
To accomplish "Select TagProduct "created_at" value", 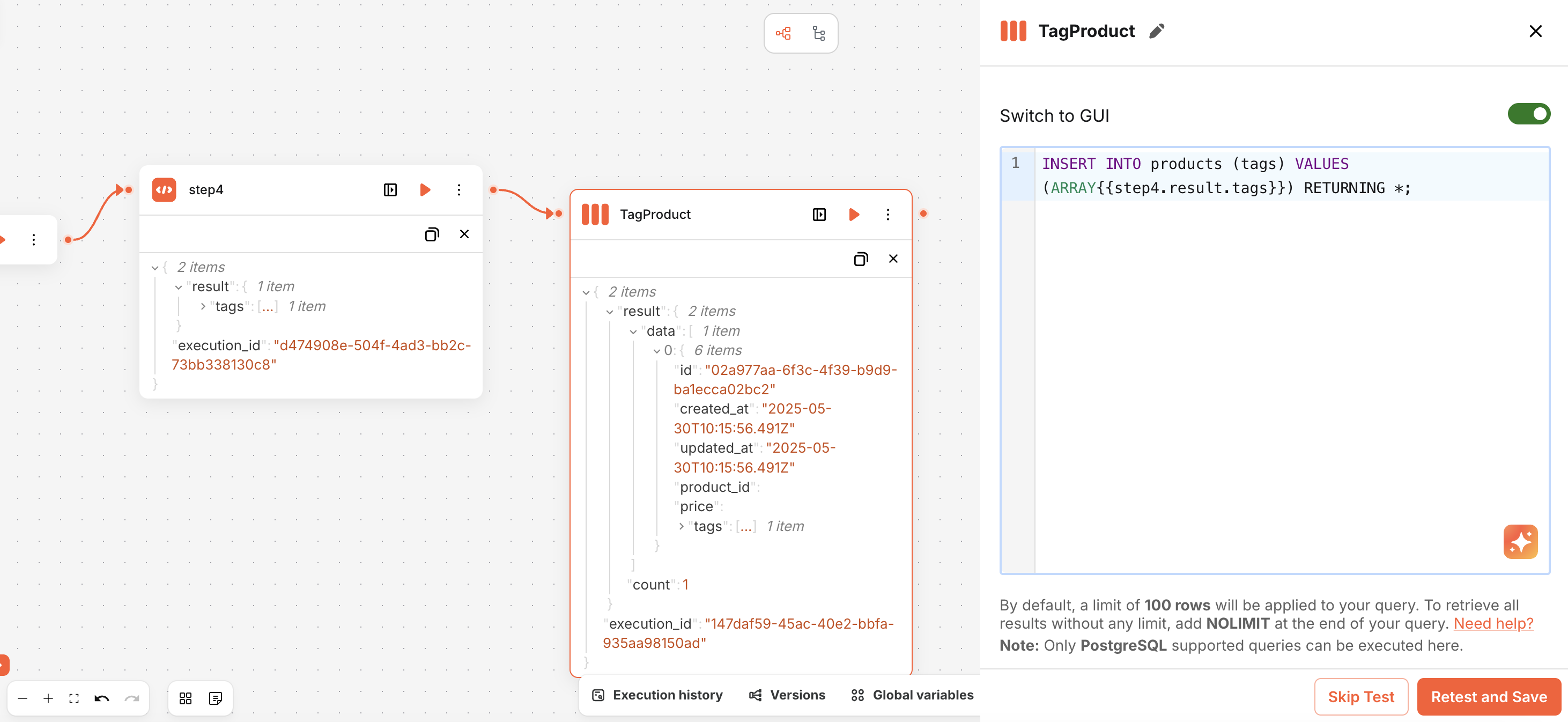I will pos(752,419).
